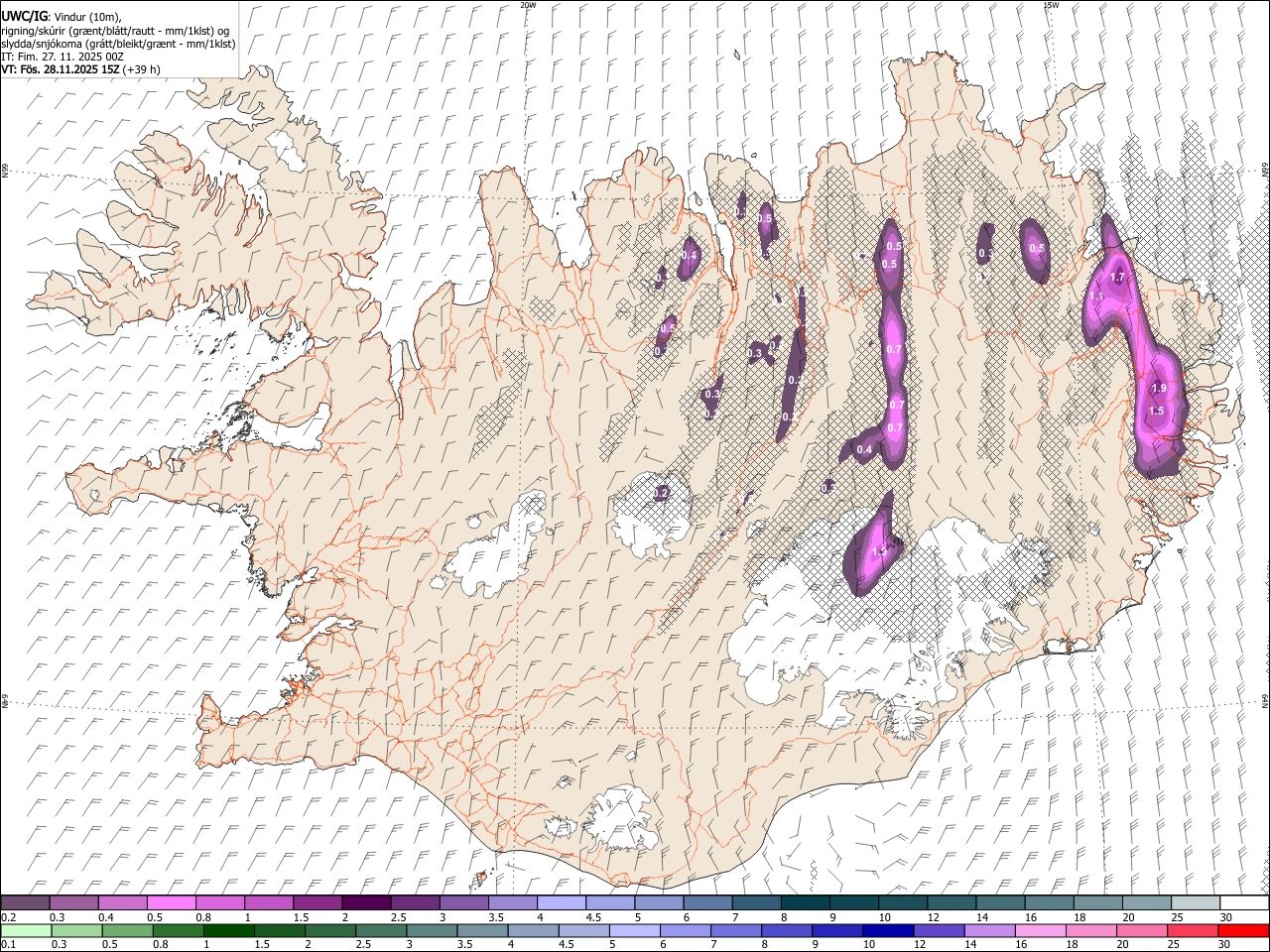Image resolution: width=1270 pixels, height=952 pixels.
Task: Click the 1.9 snowfall value on the map
Action: (x=1159, y=389)
